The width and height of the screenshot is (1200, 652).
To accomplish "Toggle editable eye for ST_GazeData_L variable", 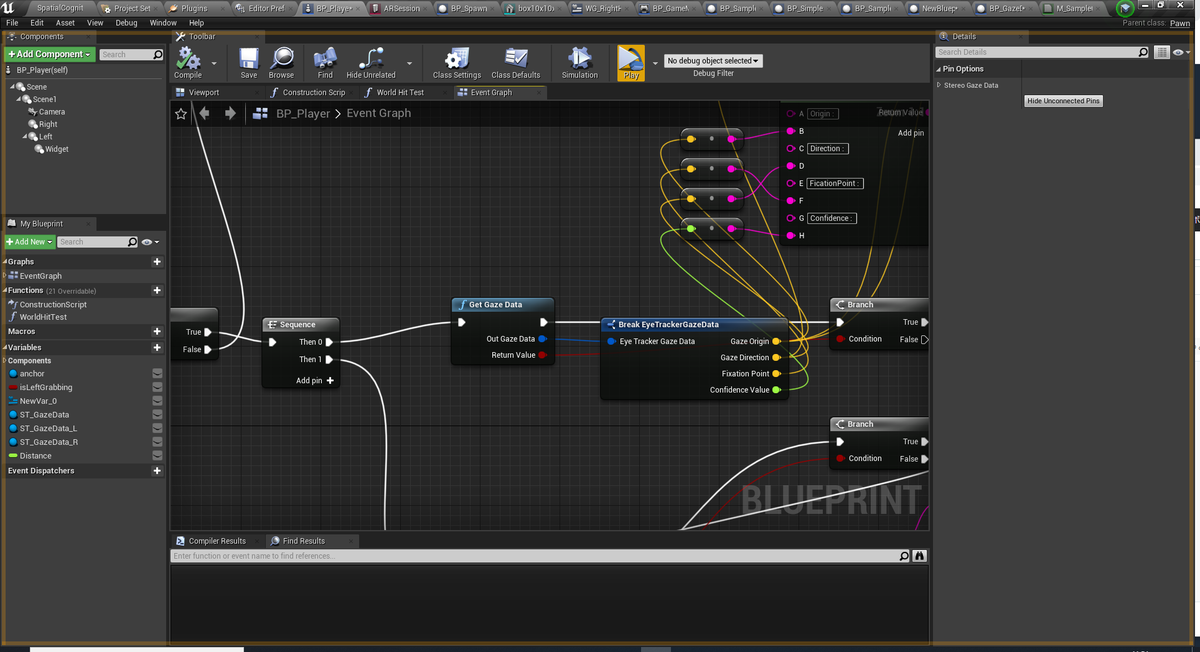I will click(157, 428).
